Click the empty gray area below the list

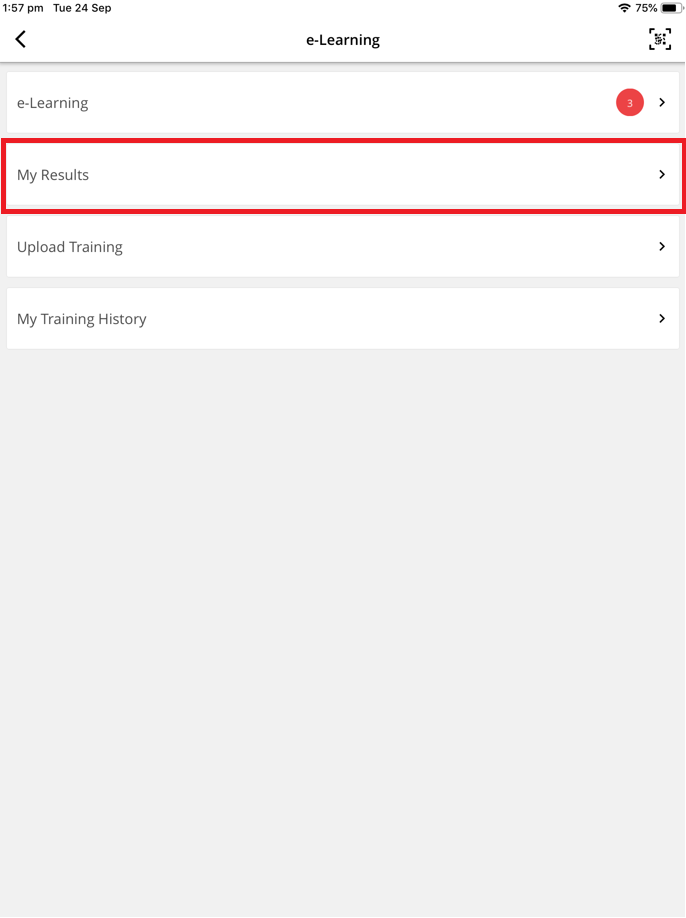(x=343, y=620)
